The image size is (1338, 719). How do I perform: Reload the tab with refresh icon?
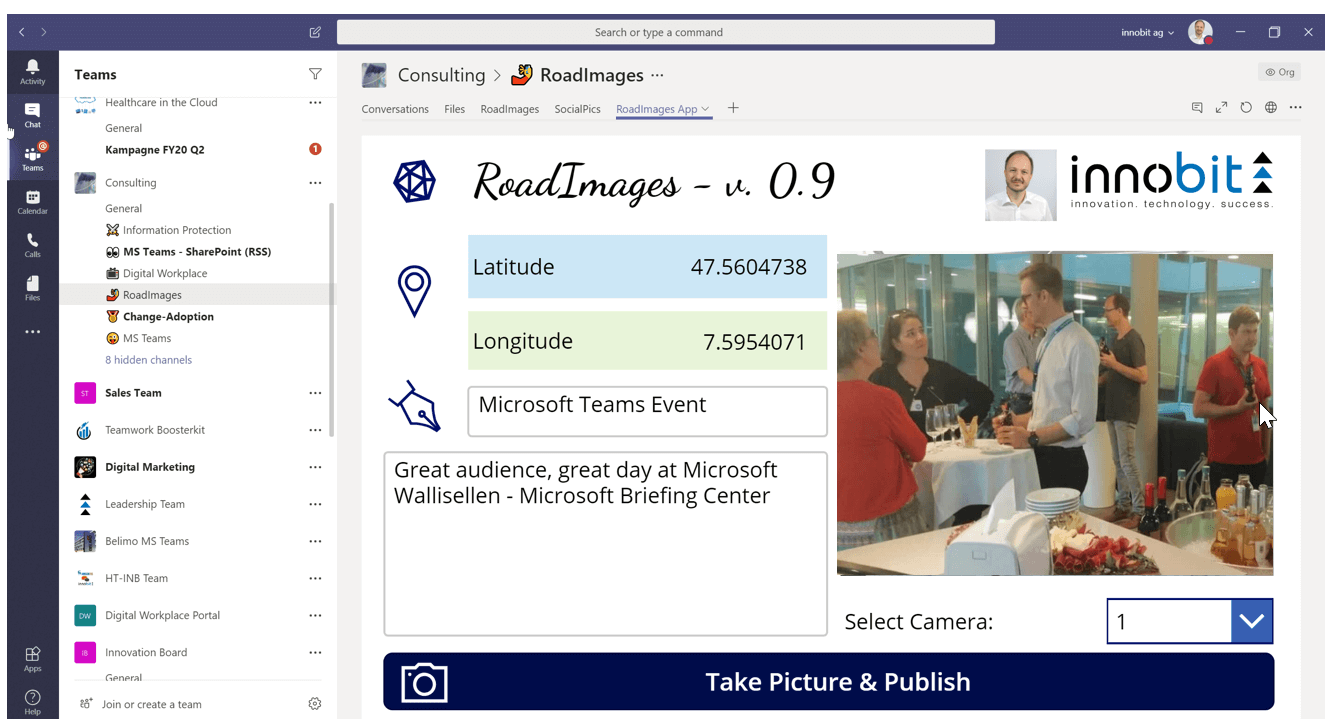pyautogui.click(x=1246, y=108)
